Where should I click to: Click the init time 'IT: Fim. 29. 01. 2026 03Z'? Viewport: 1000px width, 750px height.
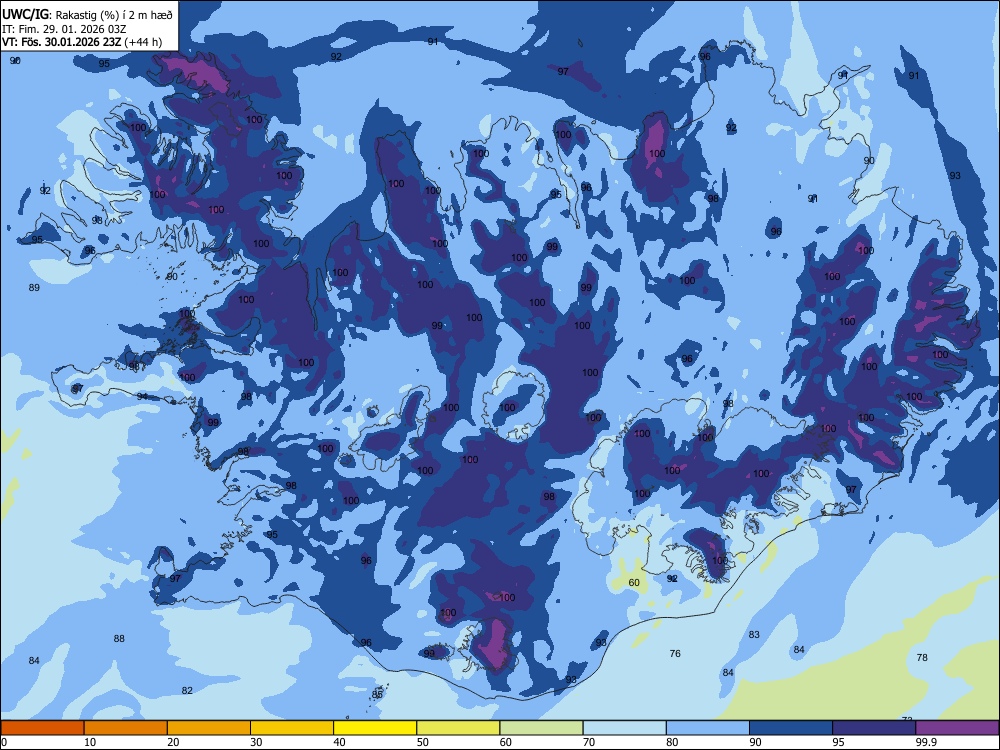[64, 29]
